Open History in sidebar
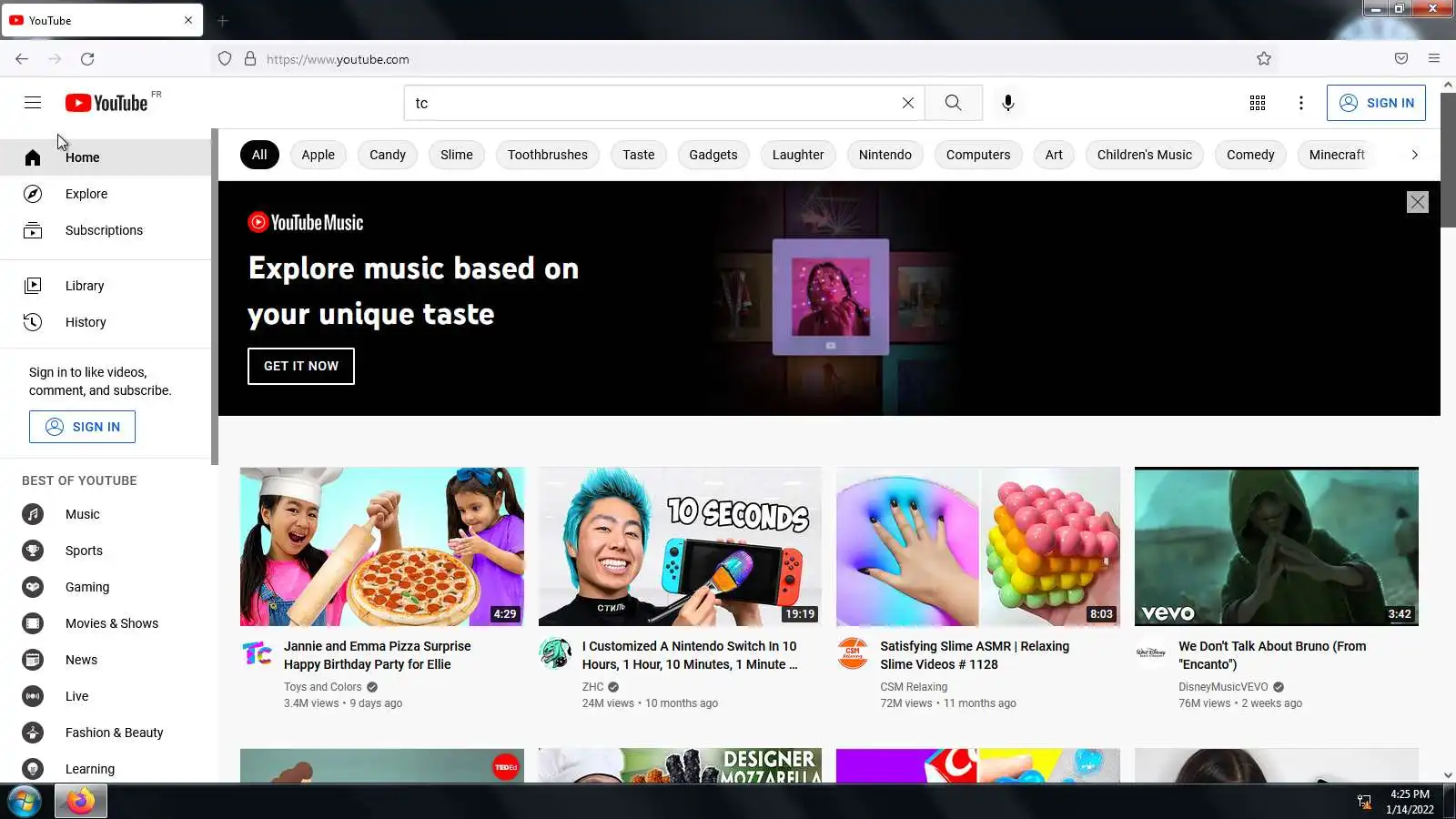This screenshot has height=819, width=1456. click(x=106, y=322)
